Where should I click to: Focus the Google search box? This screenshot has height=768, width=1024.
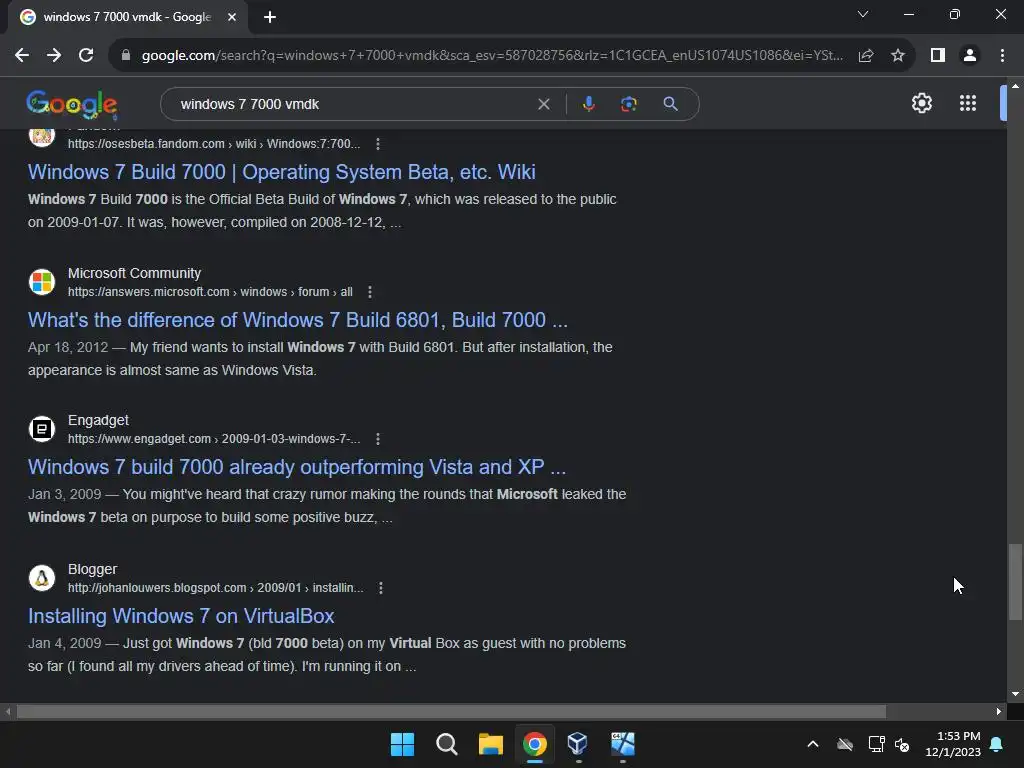tap(353, 104)
